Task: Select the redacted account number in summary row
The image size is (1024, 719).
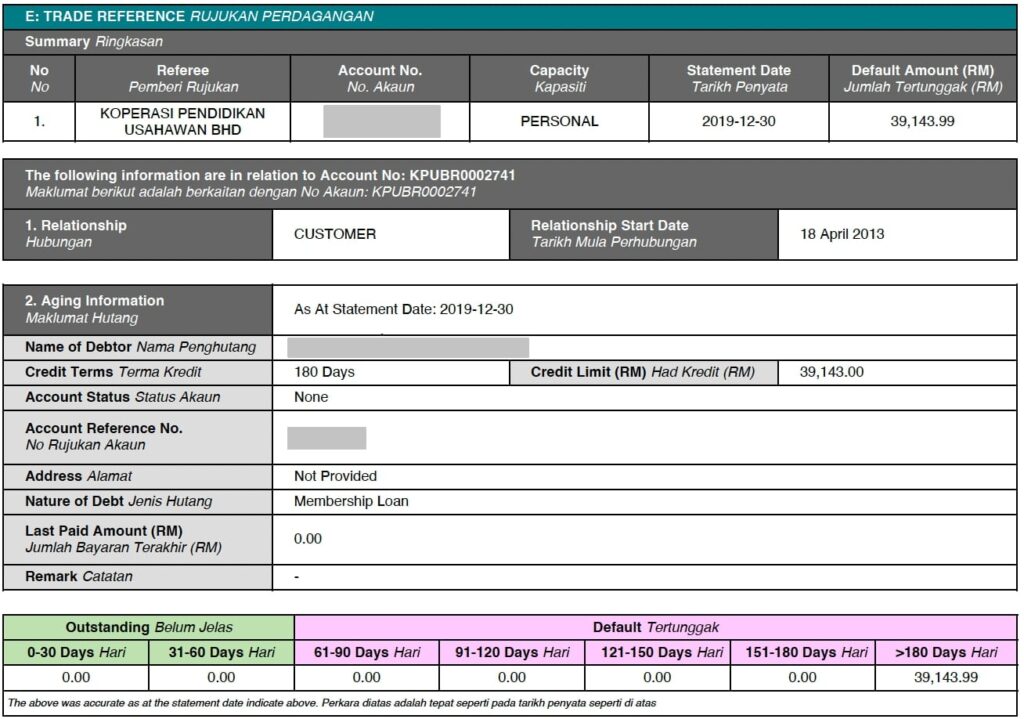Action: click(x=382, y=121)
